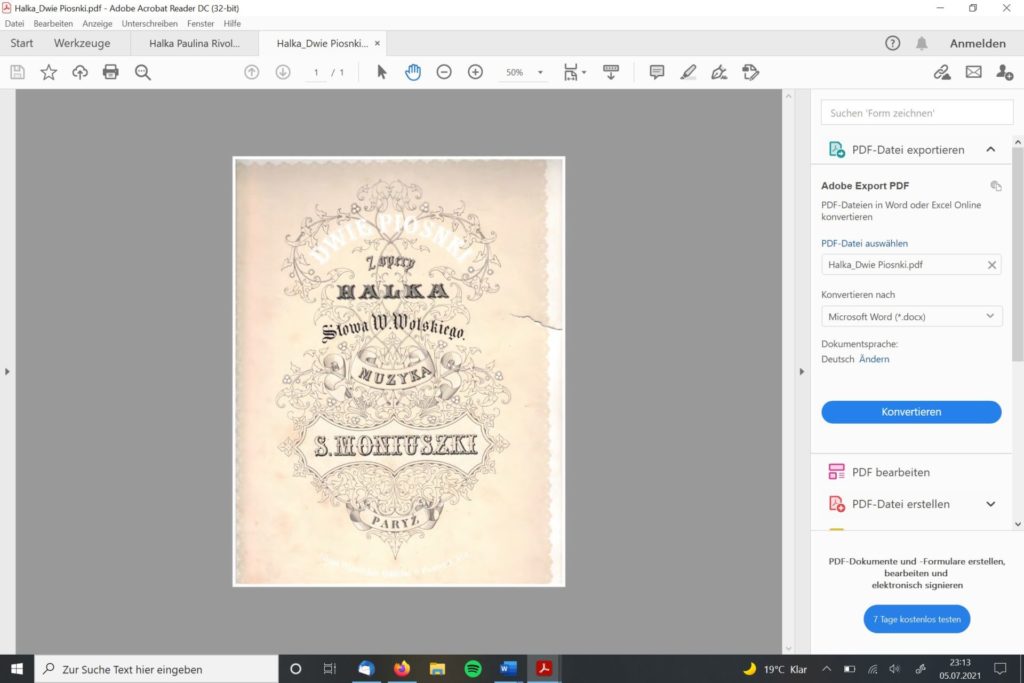Open the Find text magnifier tool
The width and height of the screenshot is (1024, 683).
pyautogui.click(x=142, y=72)
